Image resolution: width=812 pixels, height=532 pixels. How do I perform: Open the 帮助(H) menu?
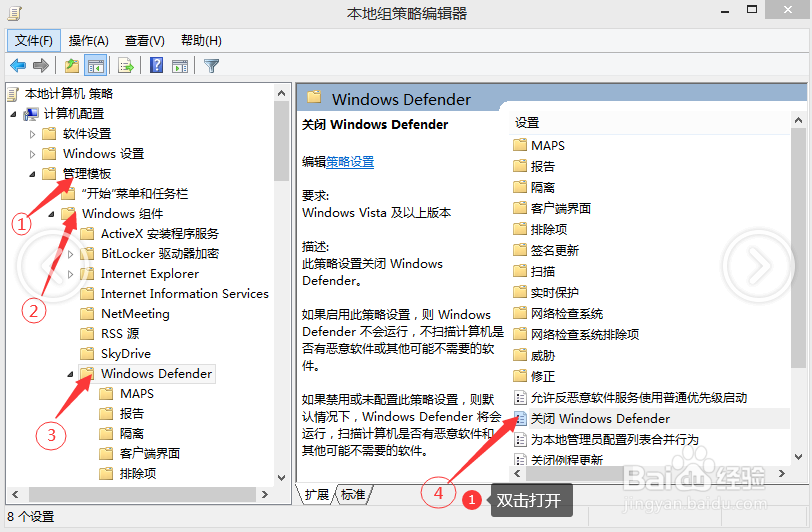point(201,40)
